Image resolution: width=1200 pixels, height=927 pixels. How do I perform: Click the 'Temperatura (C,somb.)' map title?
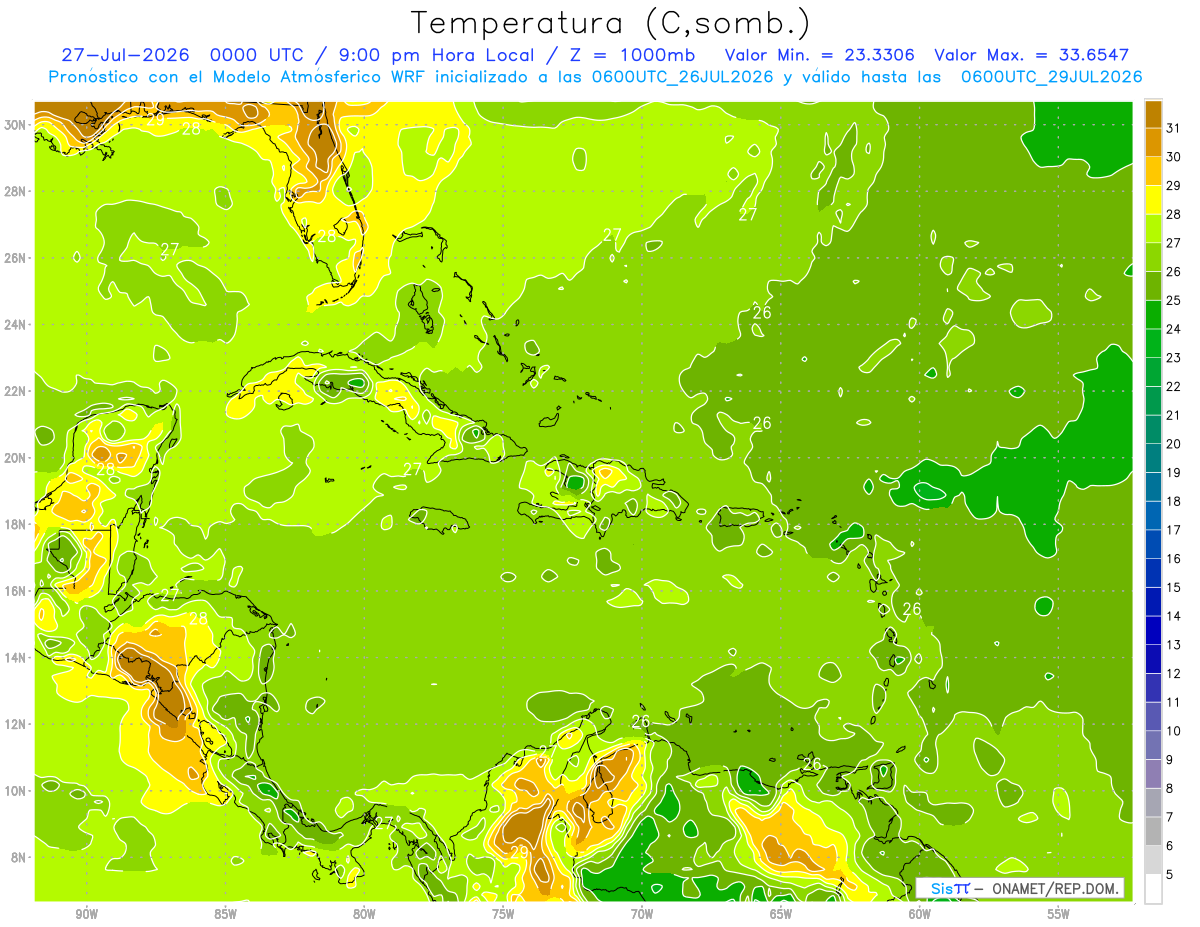(x=610, y=23)
